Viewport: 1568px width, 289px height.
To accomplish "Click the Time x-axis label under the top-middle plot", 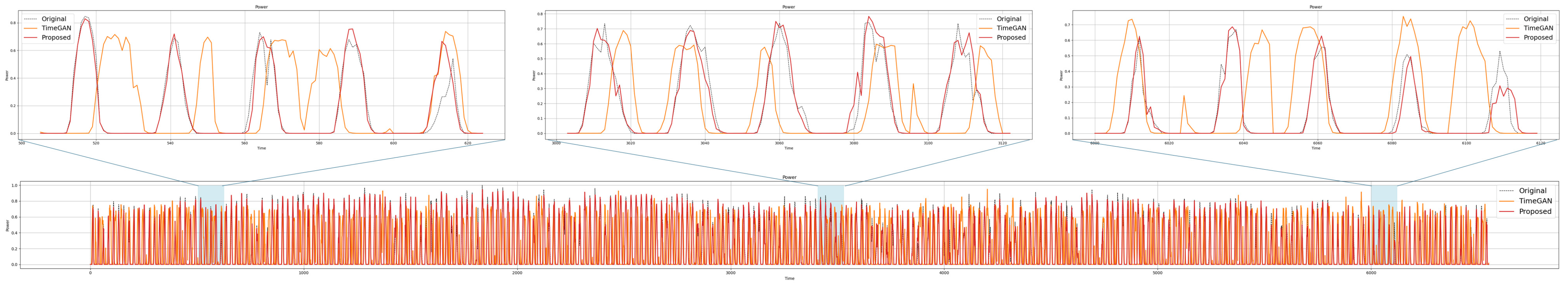I will pos(788,148).
